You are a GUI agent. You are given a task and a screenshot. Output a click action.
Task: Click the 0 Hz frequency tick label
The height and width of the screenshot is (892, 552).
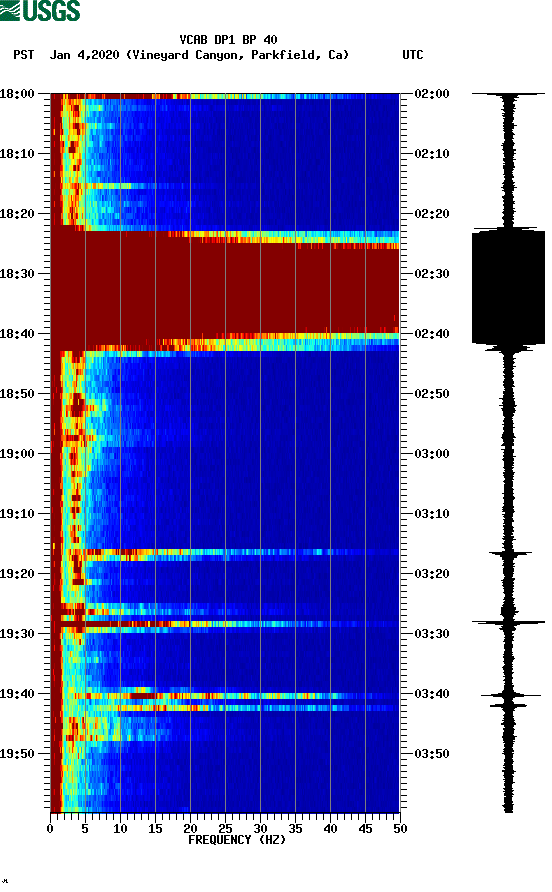click(50, 829)
